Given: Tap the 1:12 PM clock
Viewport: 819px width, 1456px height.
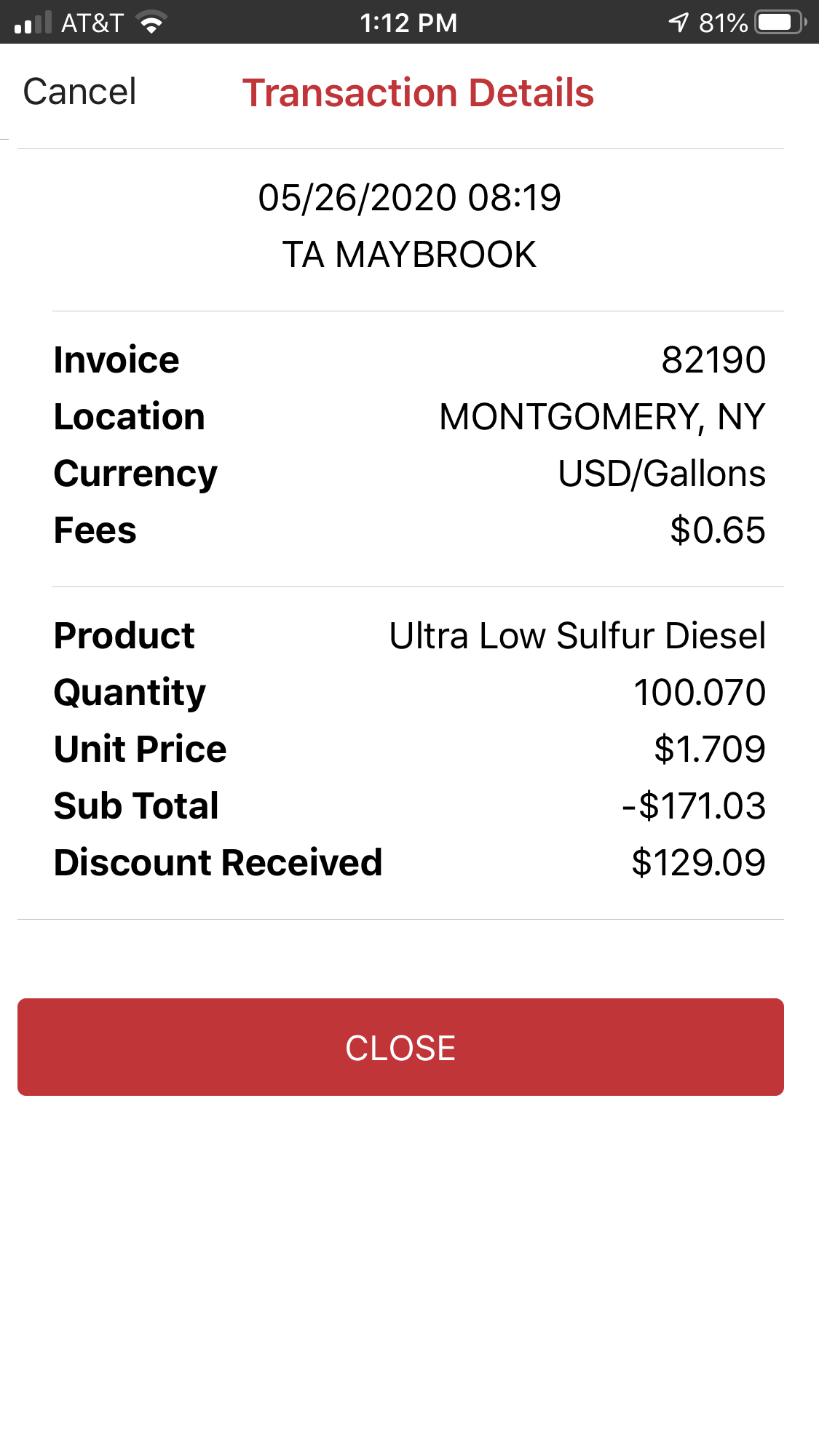Looking at the screenshot, I should [x=408, y=23].
